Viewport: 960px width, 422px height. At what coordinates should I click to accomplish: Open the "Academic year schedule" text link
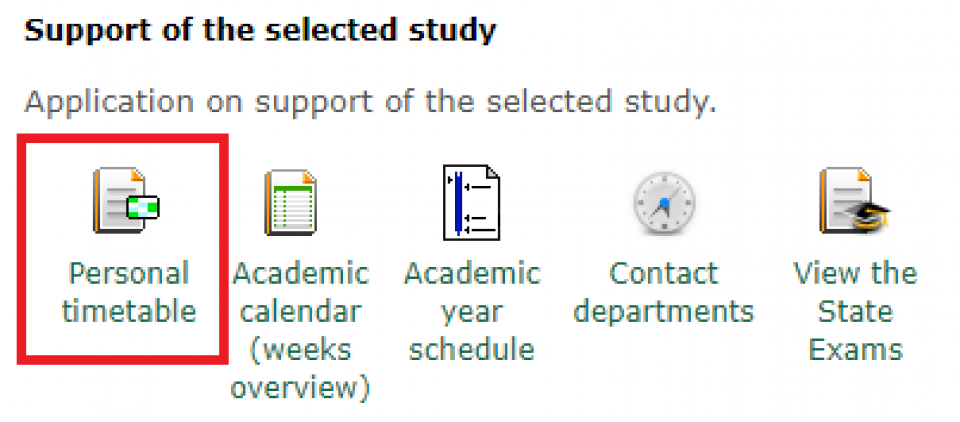pyautogui.click(x=472, y=311)
